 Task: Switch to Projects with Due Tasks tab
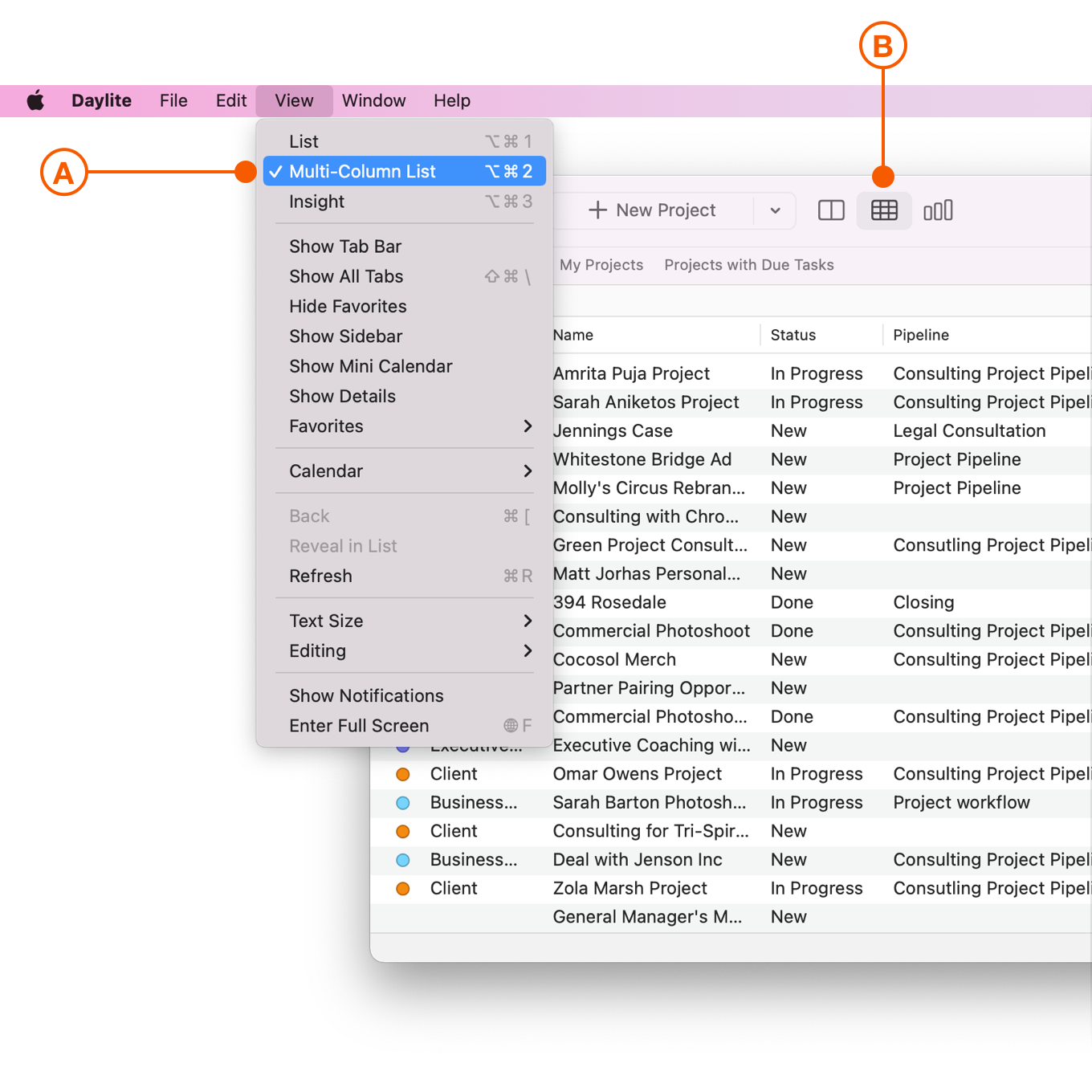coord(748,265)
